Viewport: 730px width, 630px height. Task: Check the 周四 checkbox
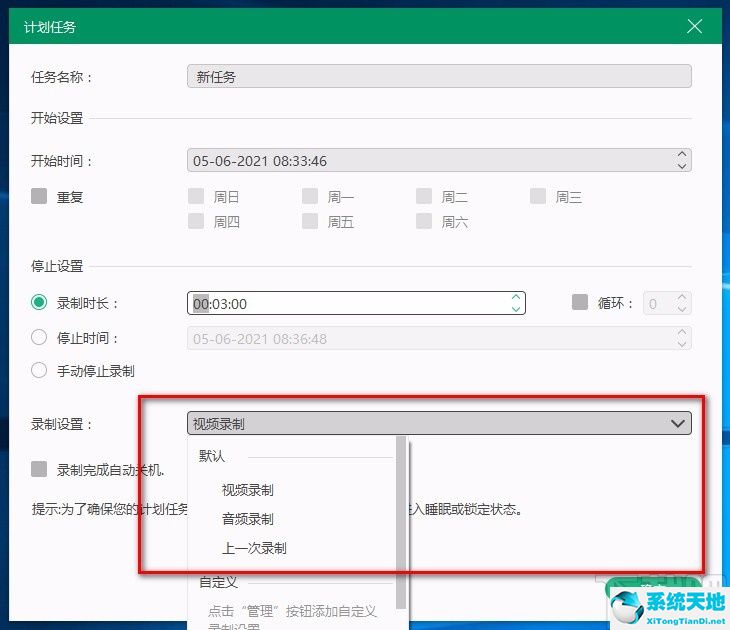pos(196,221)
